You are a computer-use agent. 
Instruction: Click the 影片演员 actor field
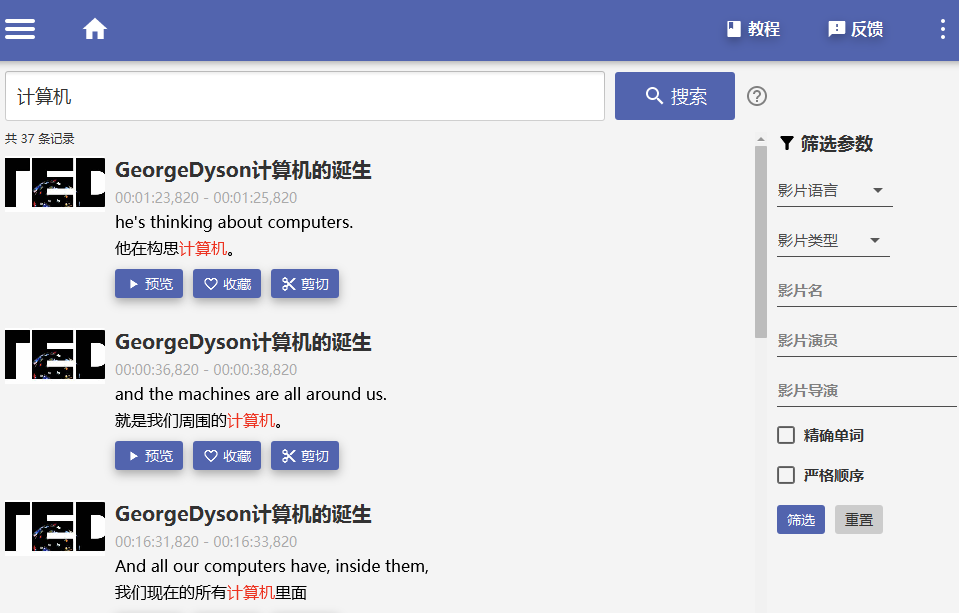pos(866,341)
